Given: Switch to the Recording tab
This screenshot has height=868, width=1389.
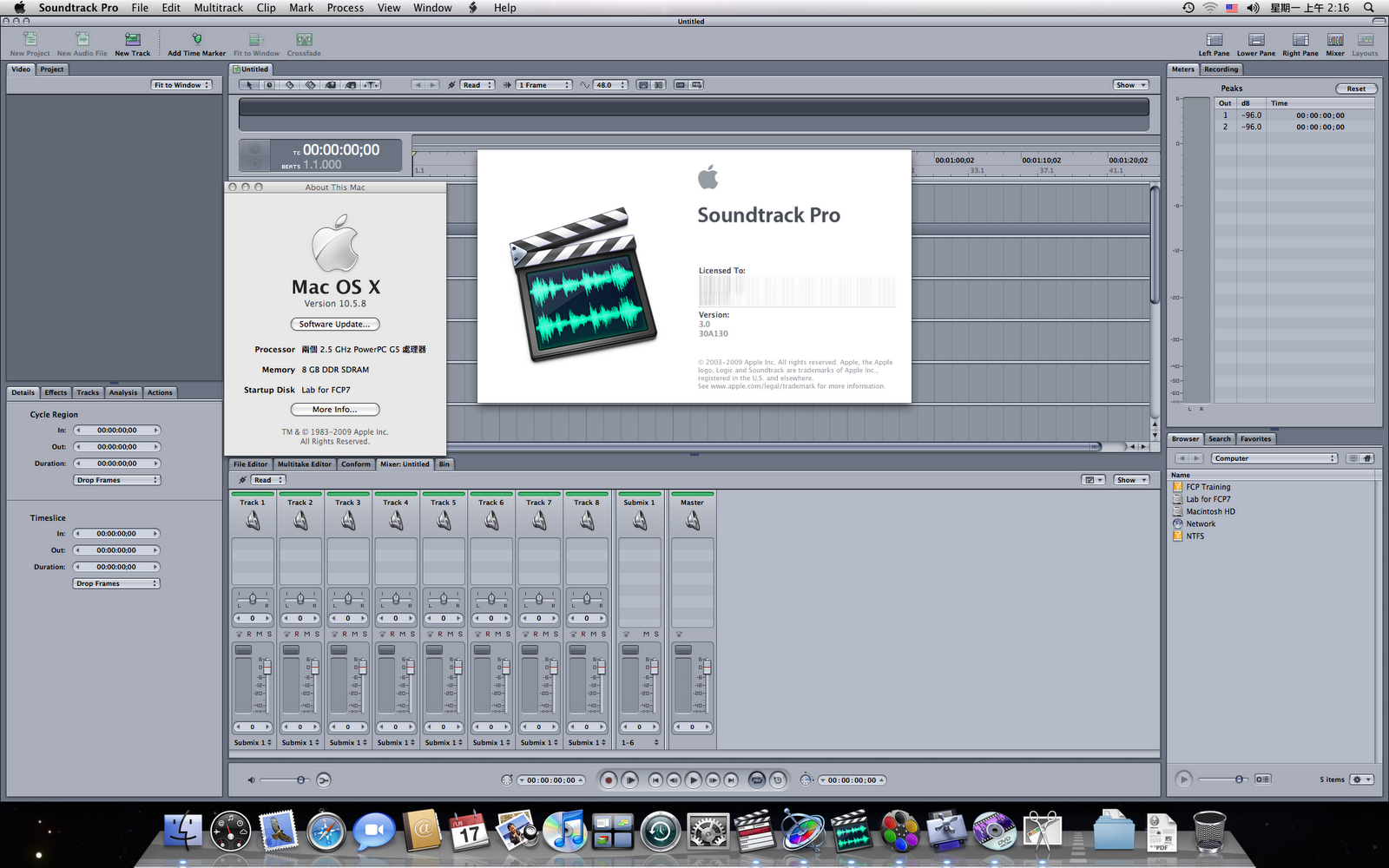Looking at the screenshot, I should coord(1221,69).
